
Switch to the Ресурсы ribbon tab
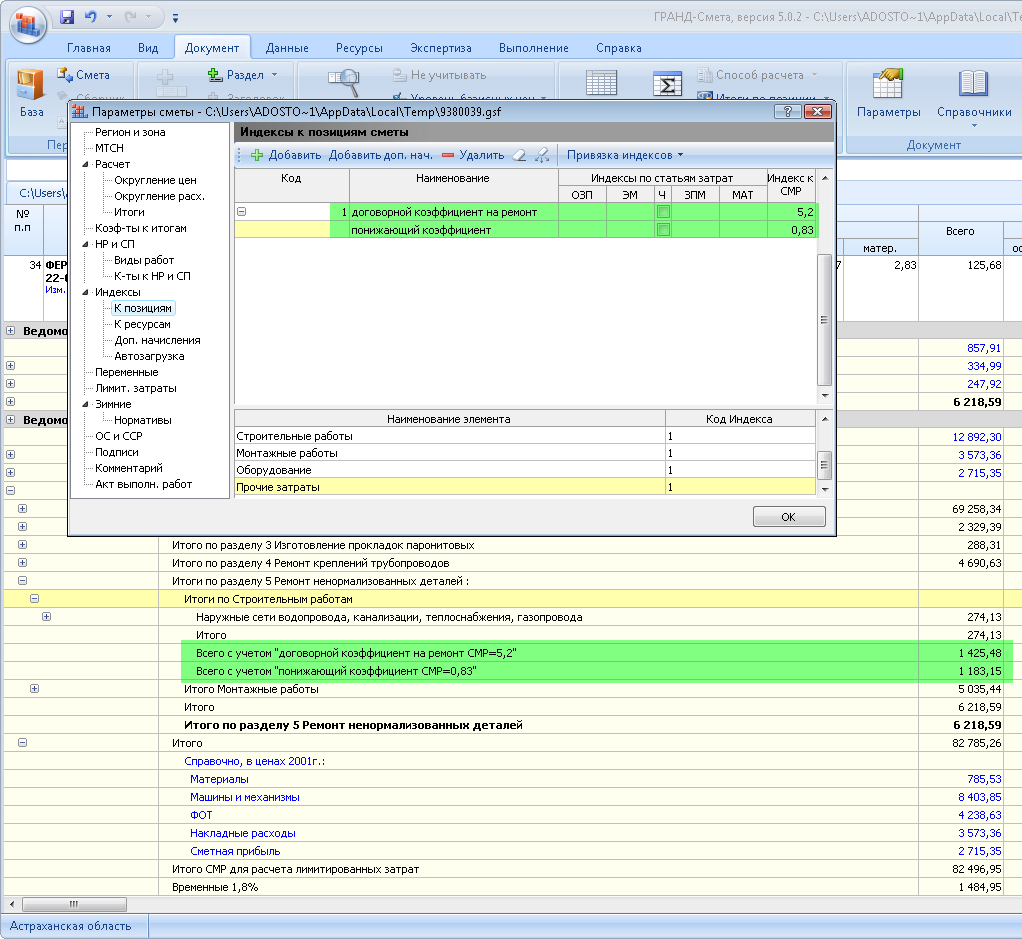coord(359,48)
